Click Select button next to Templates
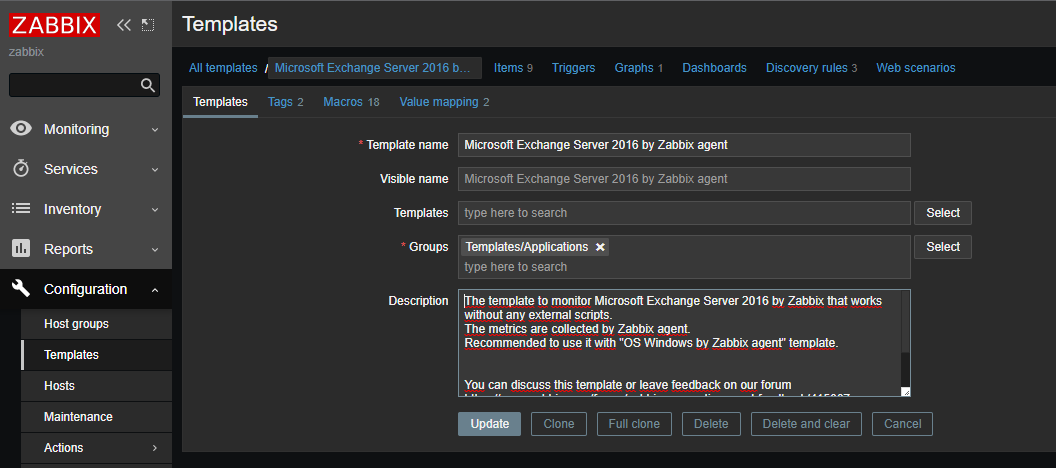 point(943,213)
